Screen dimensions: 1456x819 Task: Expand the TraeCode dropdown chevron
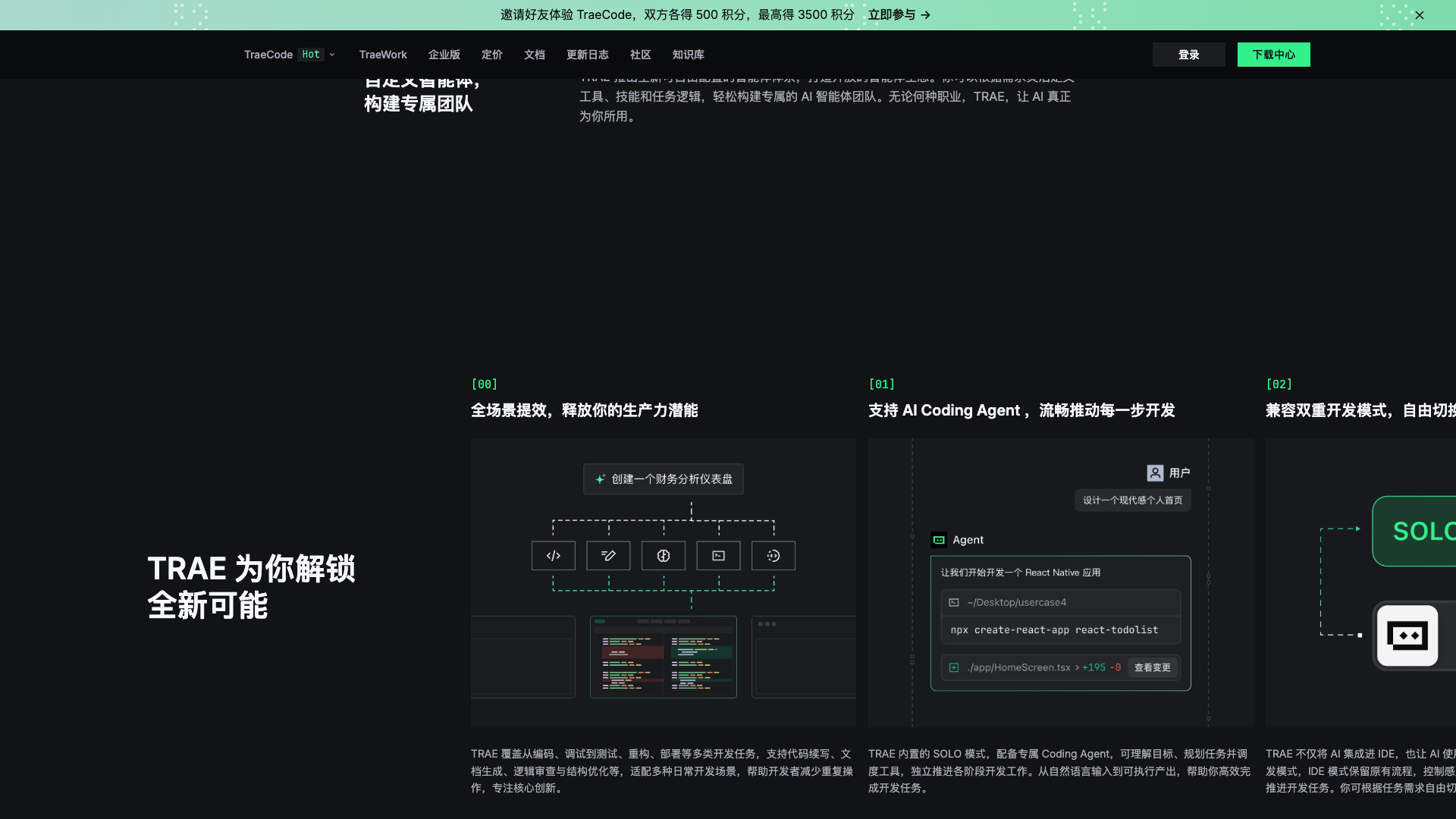332,55
